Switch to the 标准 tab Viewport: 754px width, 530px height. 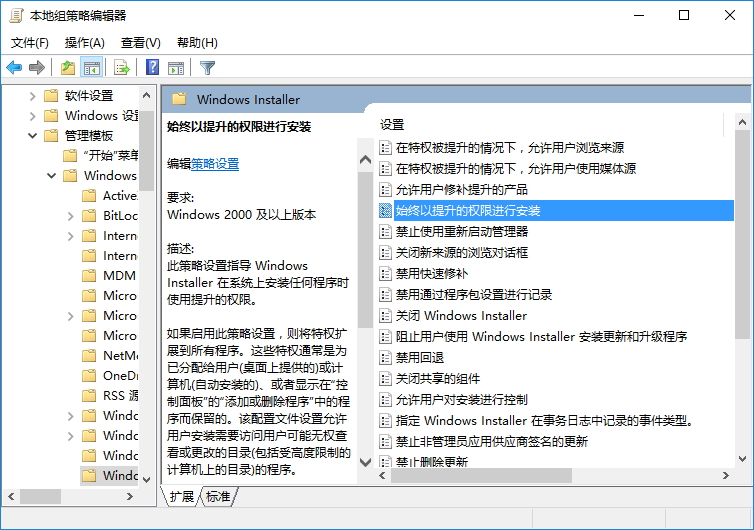pyautogui.click(x=218, y=496)
